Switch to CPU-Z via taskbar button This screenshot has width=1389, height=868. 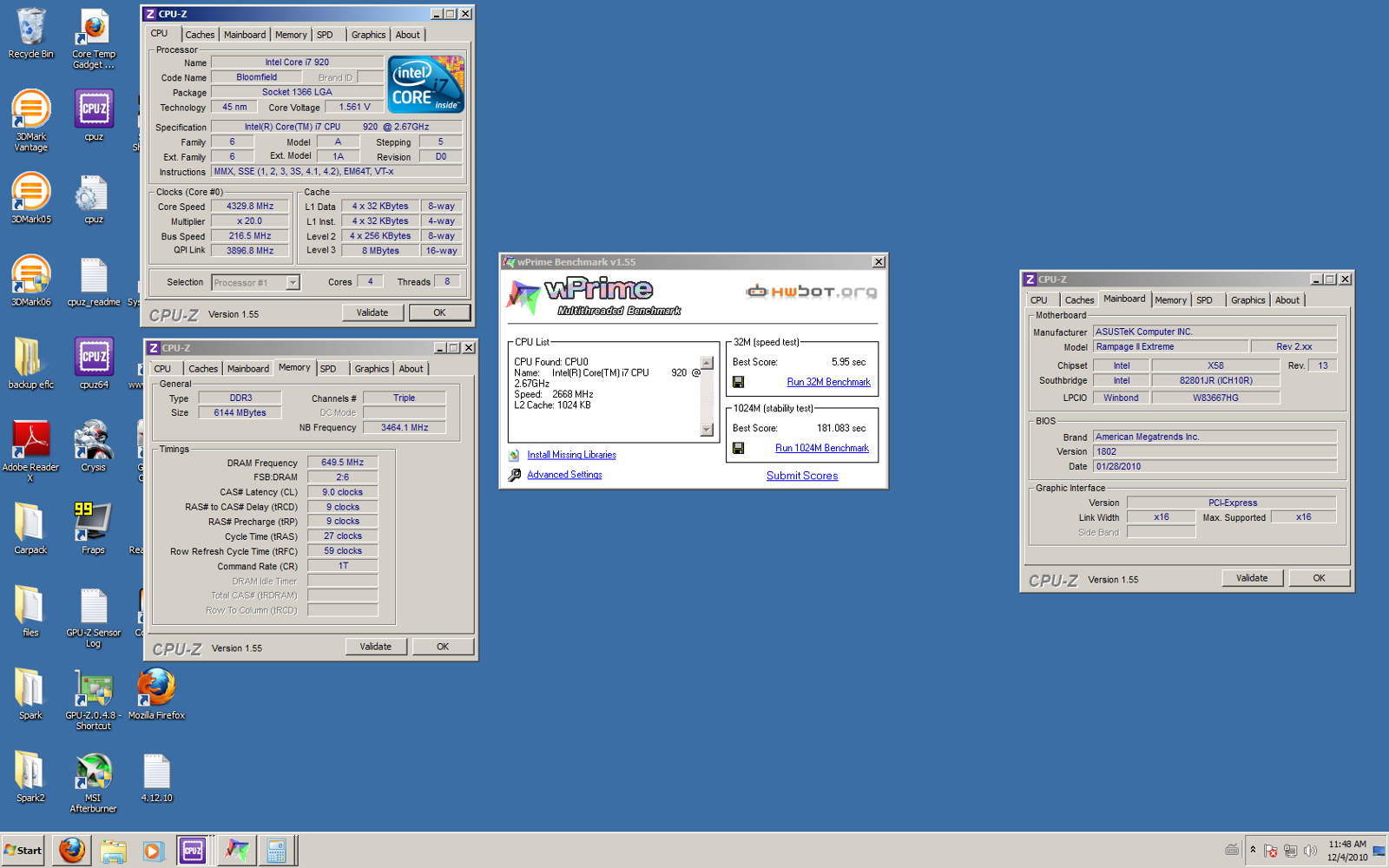pos(193,851)
